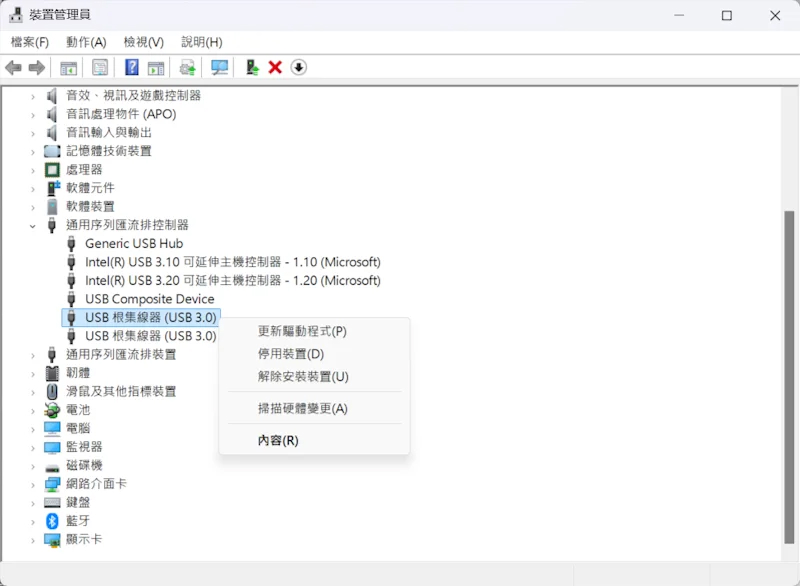
Task: Click the 網路介面卡 network adapter icon
Action: pos(52,483)
